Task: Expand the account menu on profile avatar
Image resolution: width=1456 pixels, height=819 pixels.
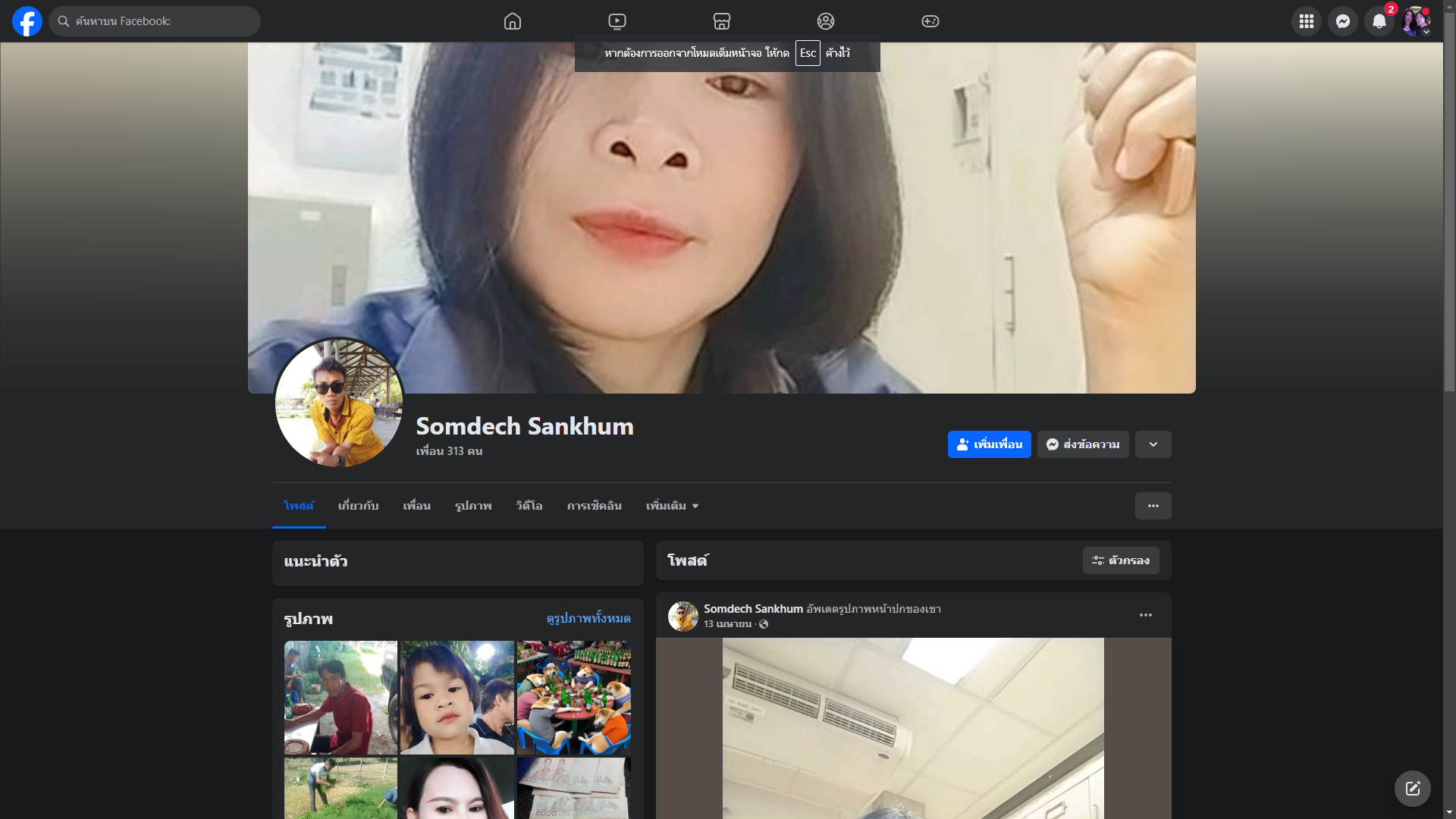Action: click(1416, 21)
